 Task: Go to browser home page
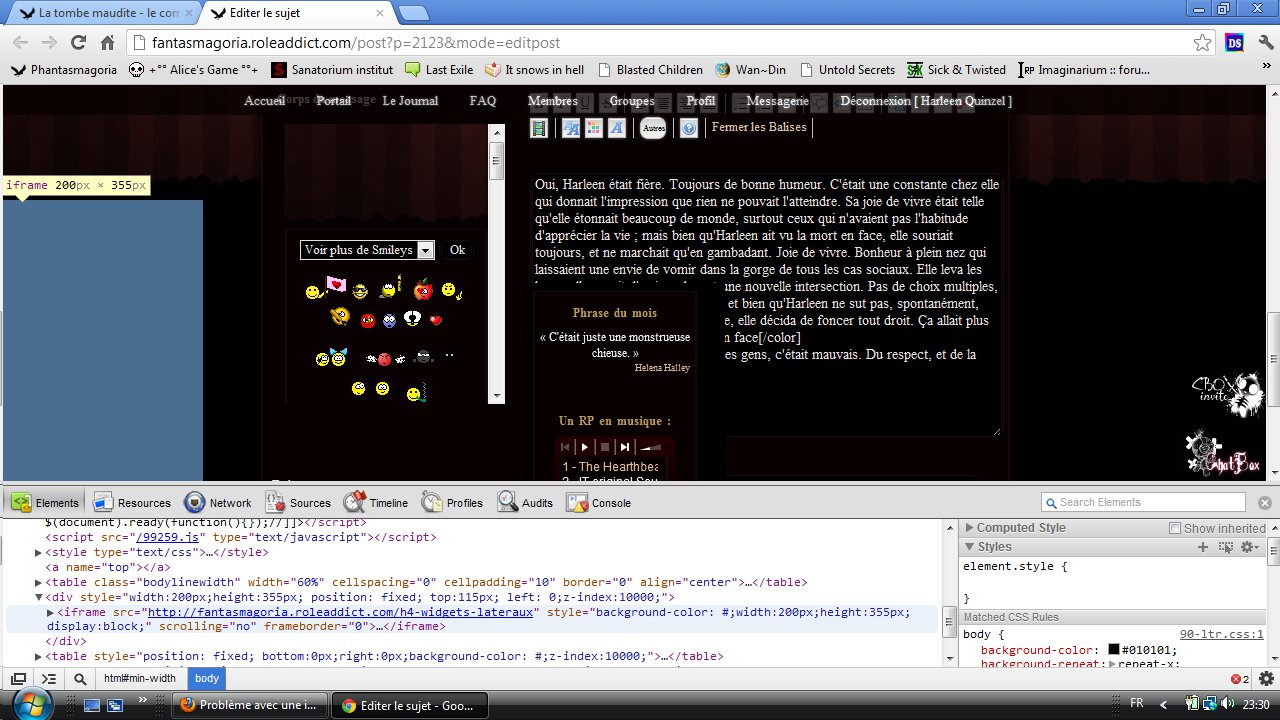(108, 43)
